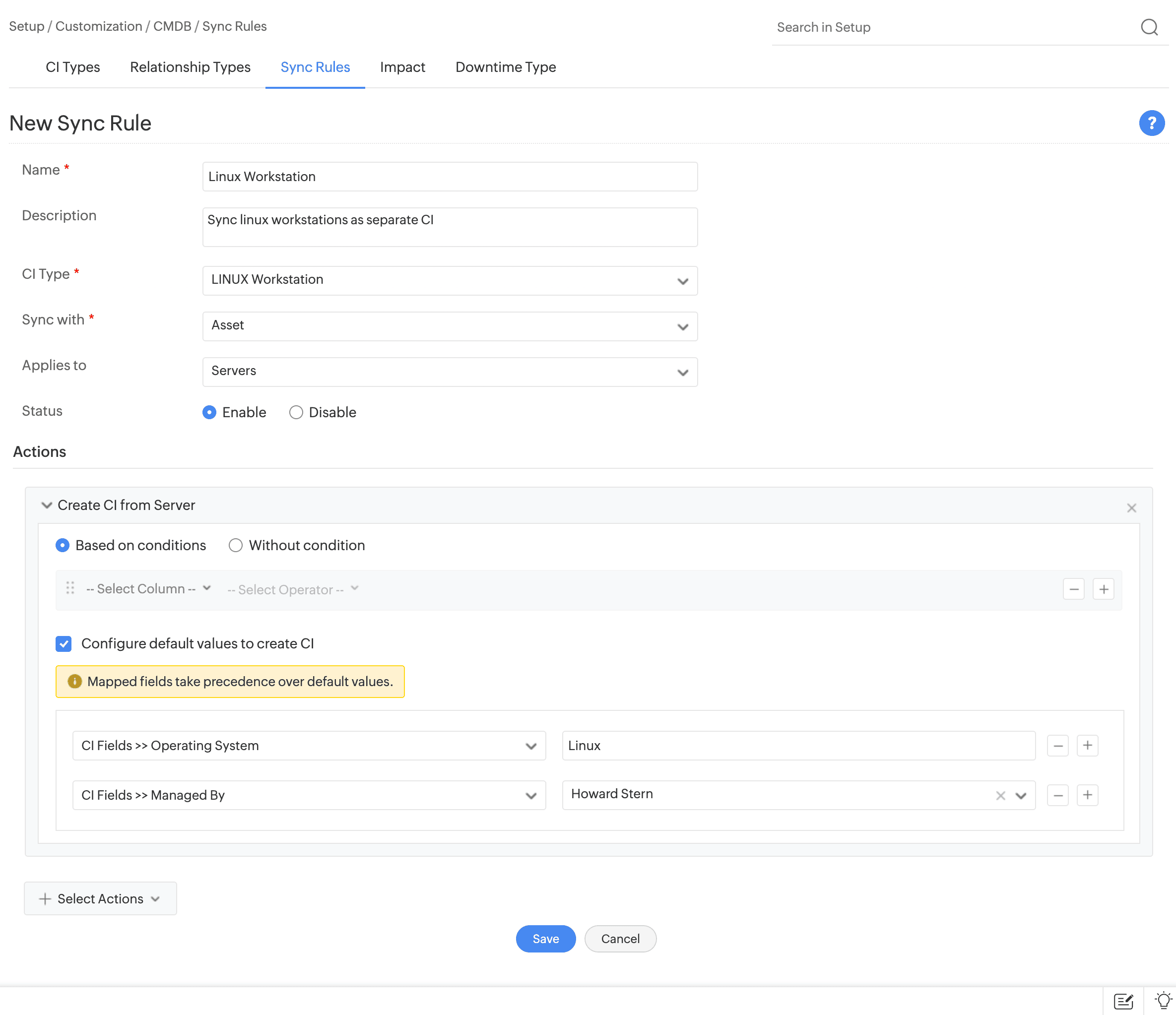Screen dimensions: 1176x1015
Task: Uncheck Configure default values to create CI
Action: (x=64, y=643)
